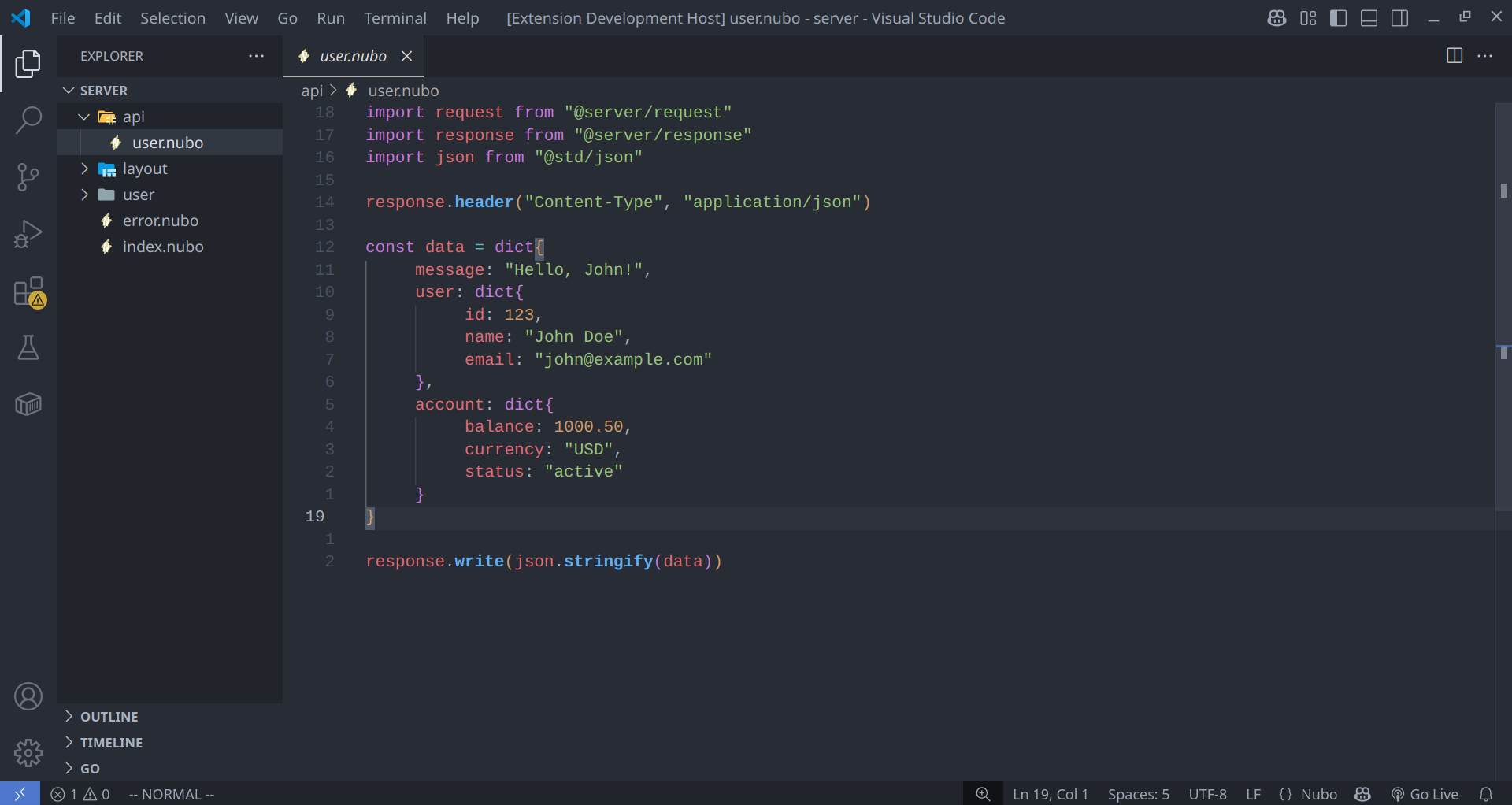1512x805 pixels.
Task: Open the Manage gear icon
Action: (x=28, y=753)
